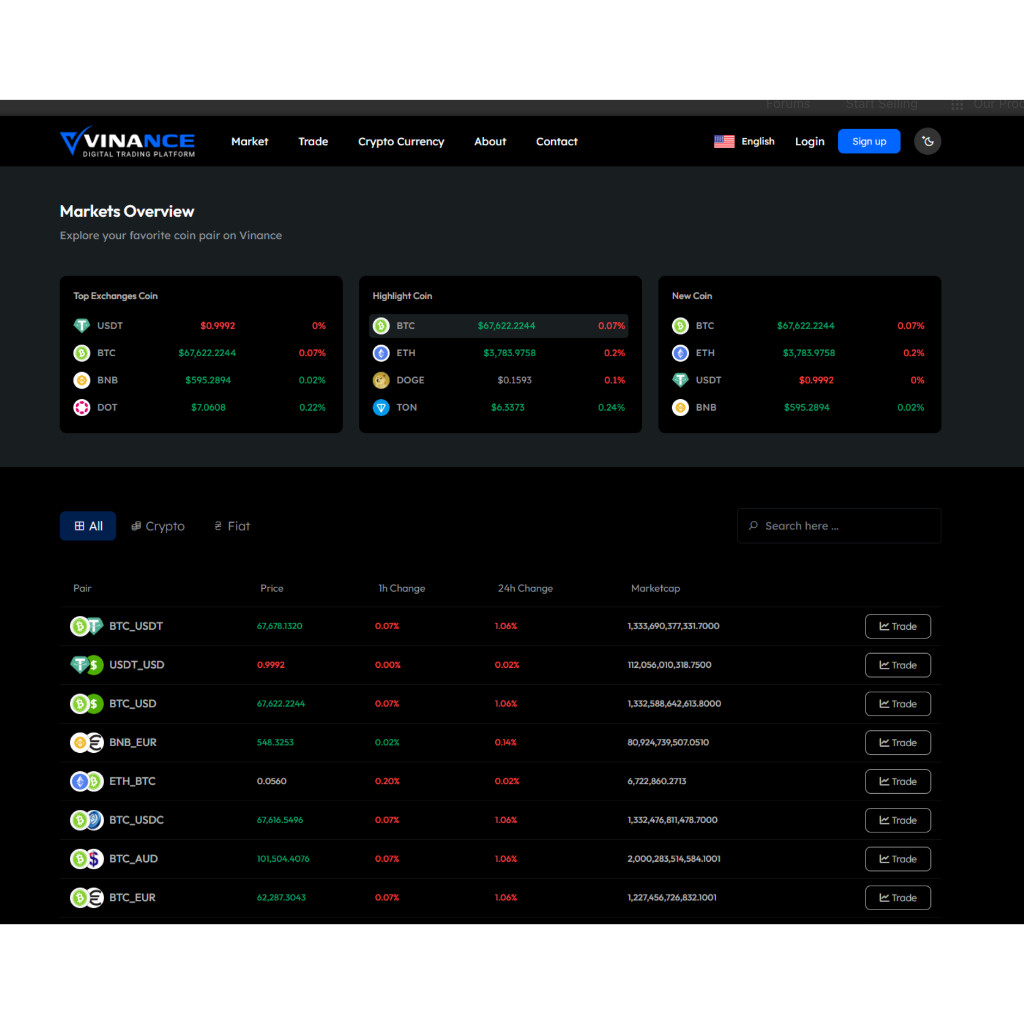Click the BNB icon in New Coin panel
Screen dimensions: 1024x1024
click(680, 407)
